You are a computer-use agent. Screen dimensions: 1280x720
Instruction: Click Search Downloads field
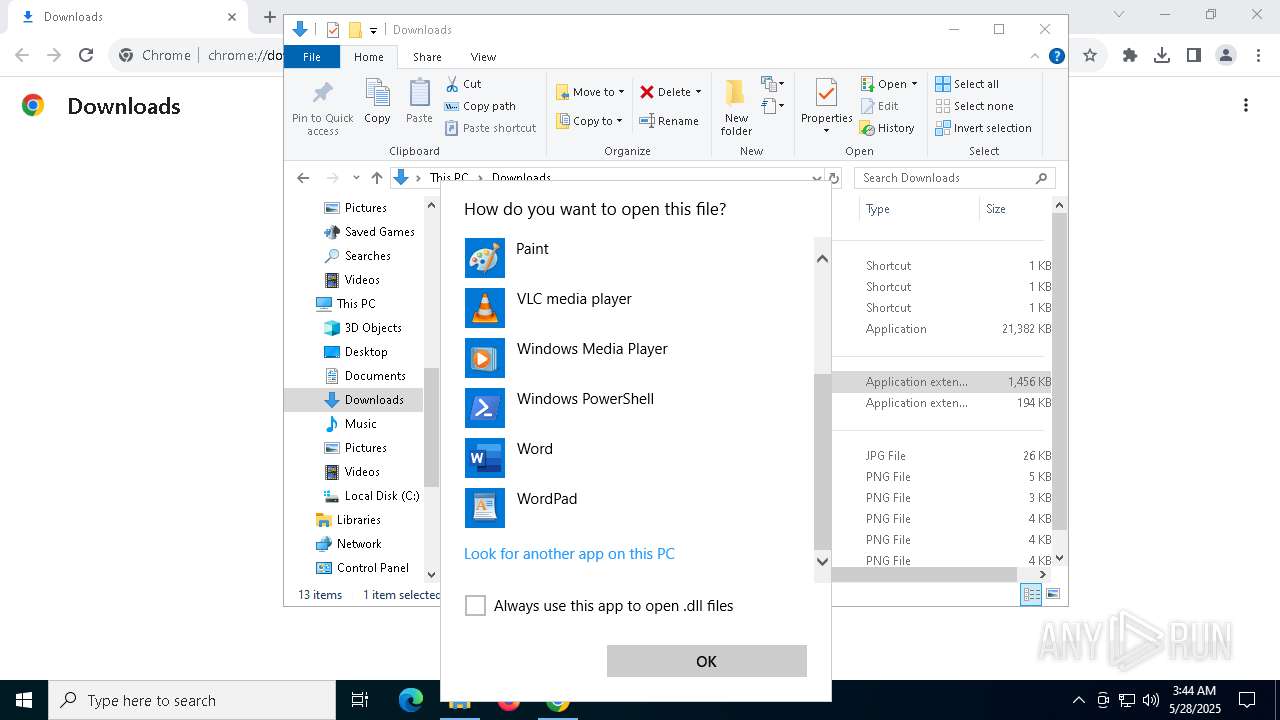click(x=955, y=178)
